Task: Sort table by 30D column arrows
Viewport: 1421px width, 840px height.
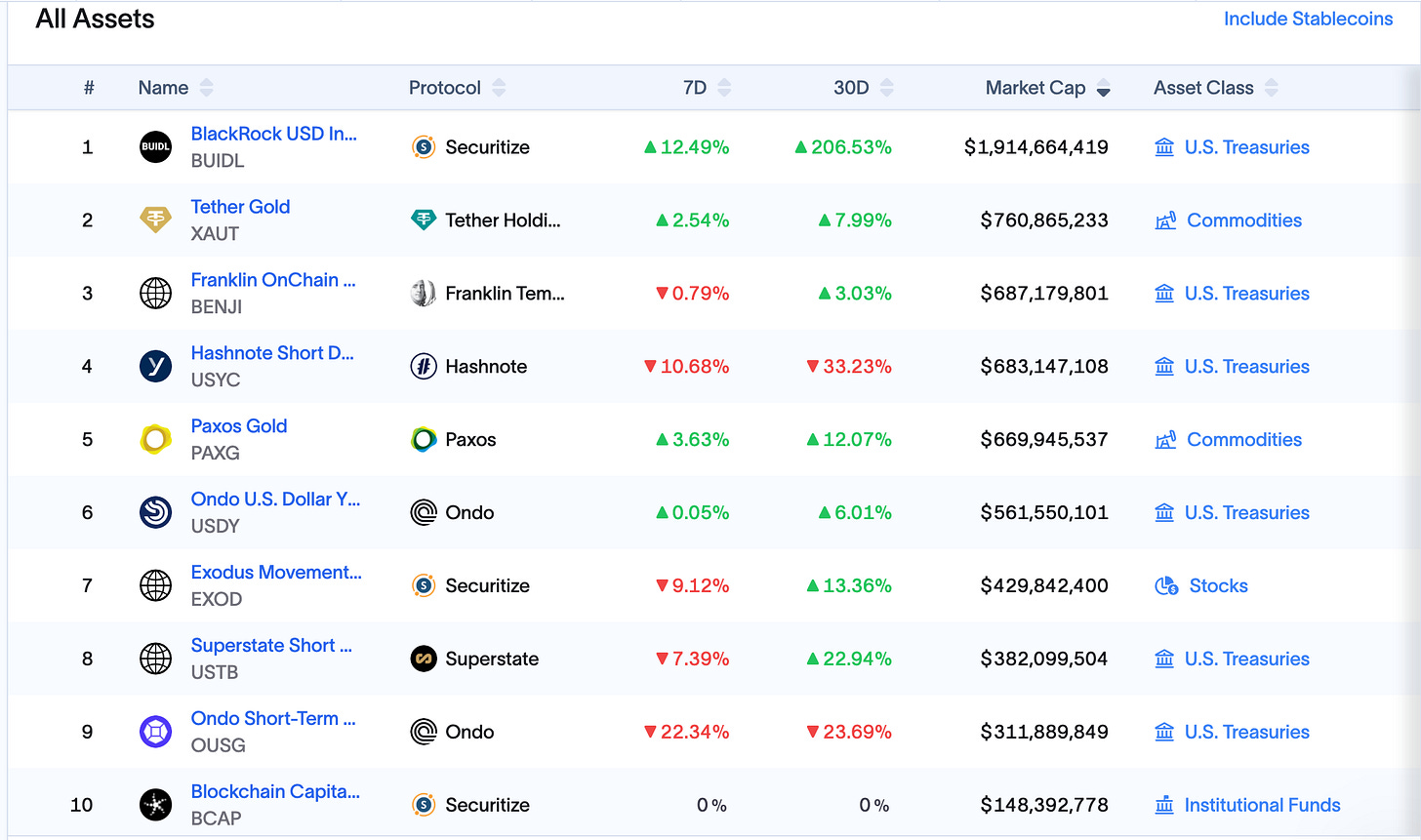Action: [886, 88]
